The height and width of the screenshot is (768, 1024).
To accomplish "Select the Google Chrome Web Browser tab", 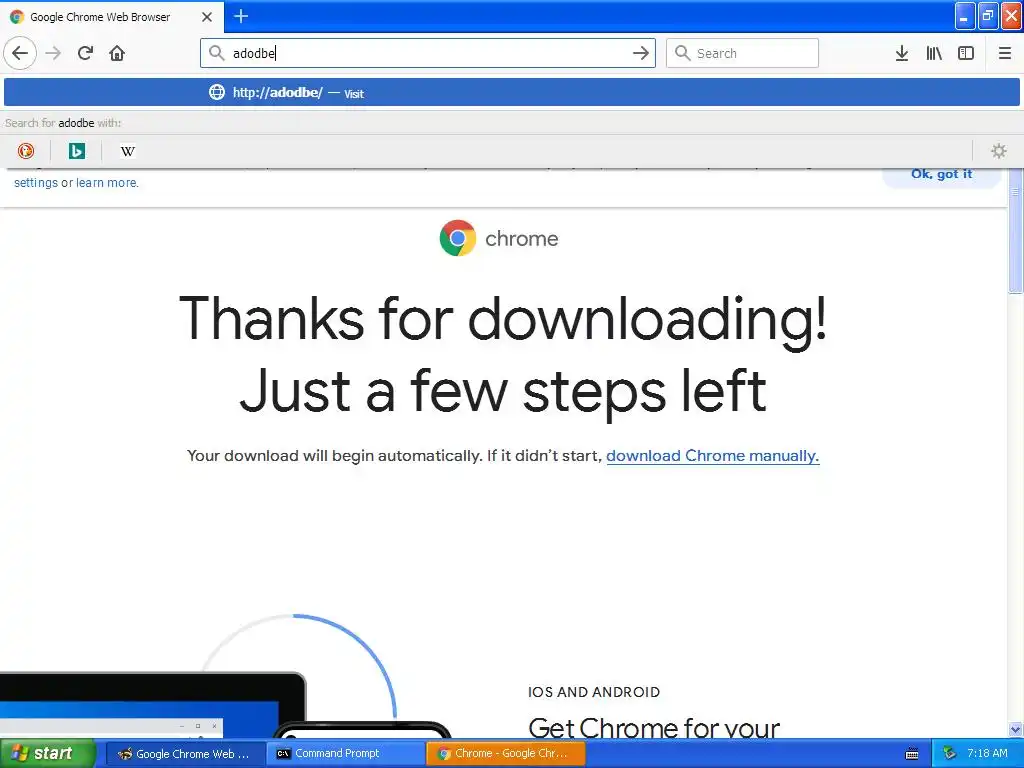I will (x=111, y=17).
